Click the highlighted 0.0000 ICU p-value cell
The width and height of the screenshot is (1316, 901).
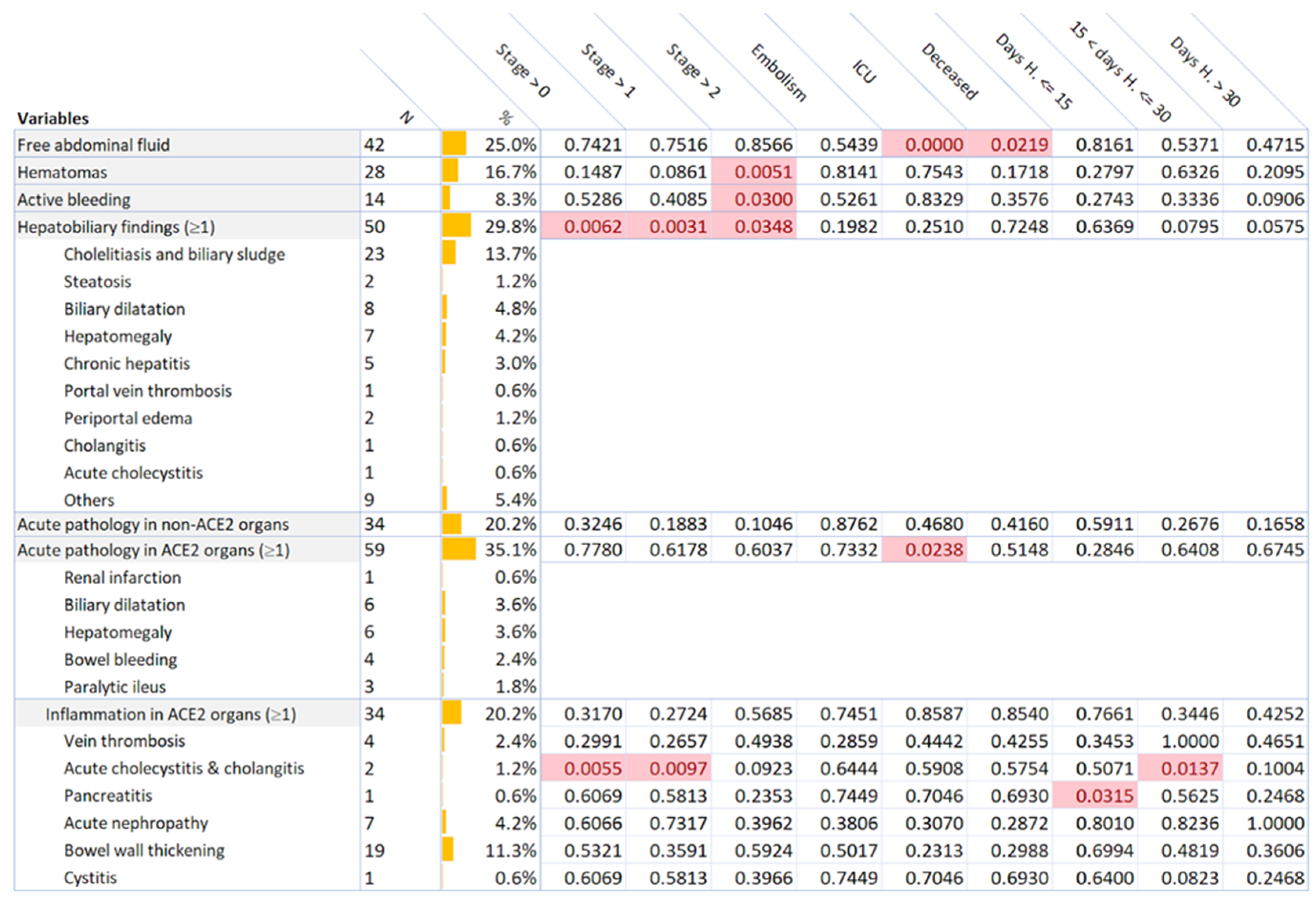coord(933,145)
